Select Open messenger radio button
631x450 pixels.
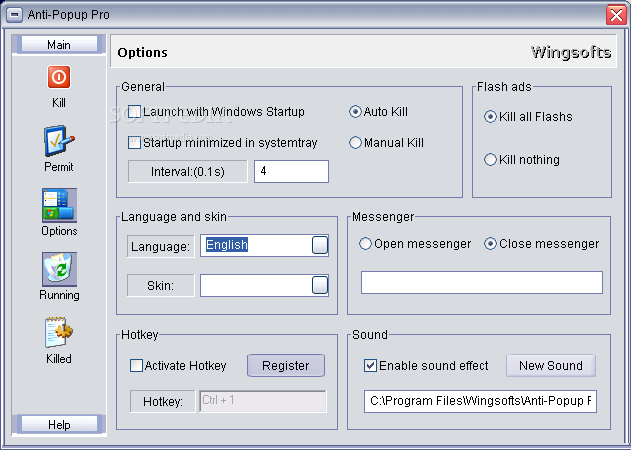(x=365, y=244)
